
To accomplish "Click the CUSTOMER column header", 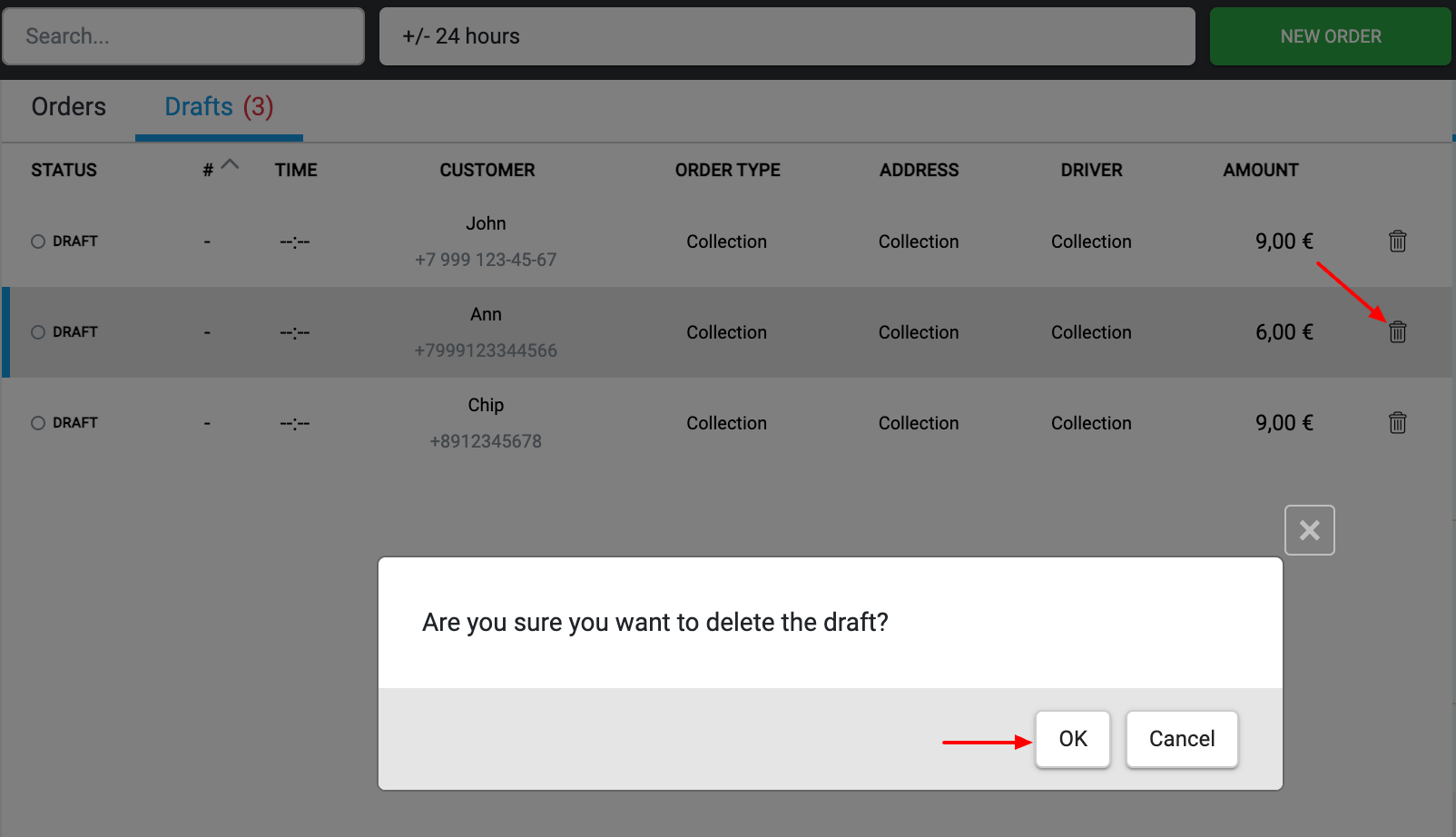I will [487, 170].
